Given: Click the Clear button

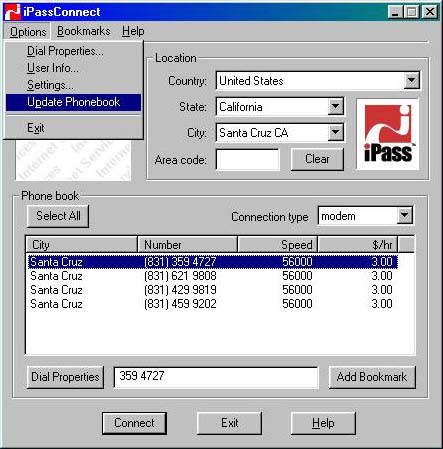Looking at the screenshot, I should [317, 159].
